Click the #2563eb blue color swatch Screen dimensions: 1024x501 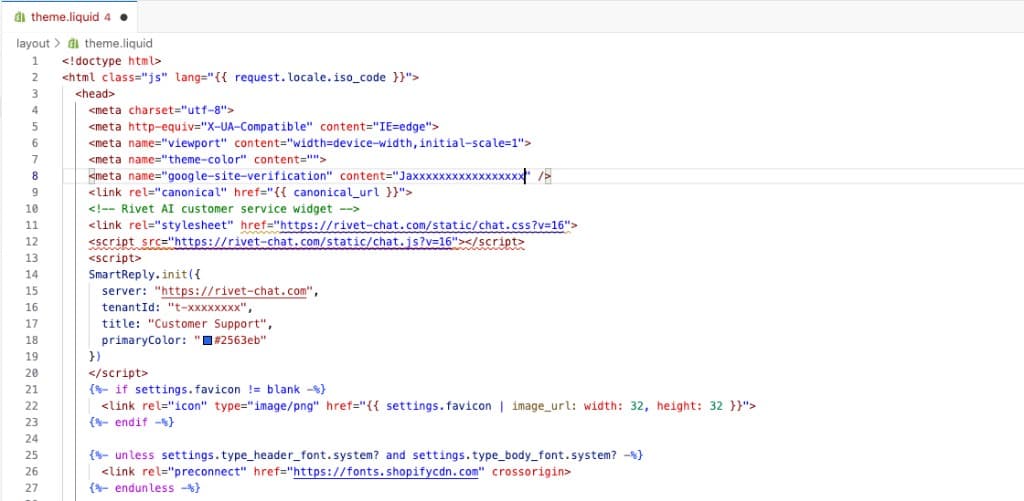pos(207,340)
